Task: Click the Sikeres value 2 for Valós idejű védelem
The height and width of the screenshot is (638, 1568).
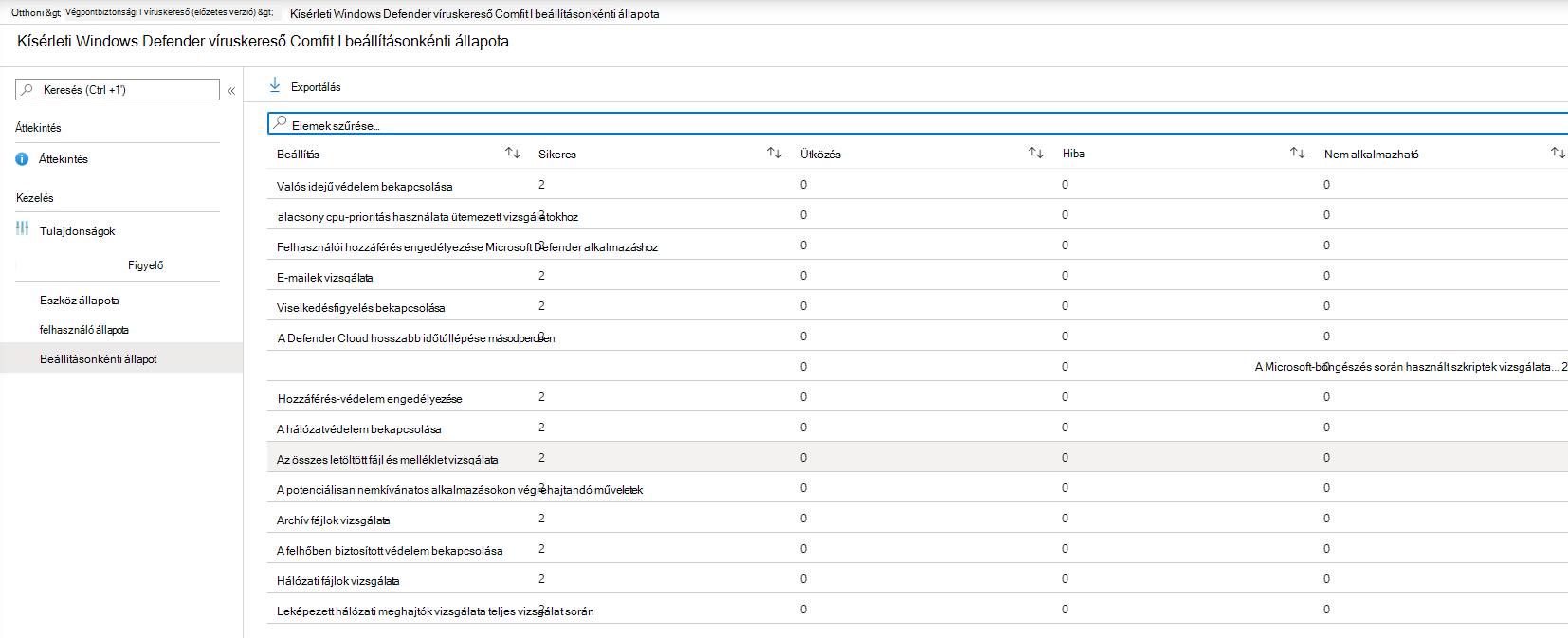Action: pos(541,185)
